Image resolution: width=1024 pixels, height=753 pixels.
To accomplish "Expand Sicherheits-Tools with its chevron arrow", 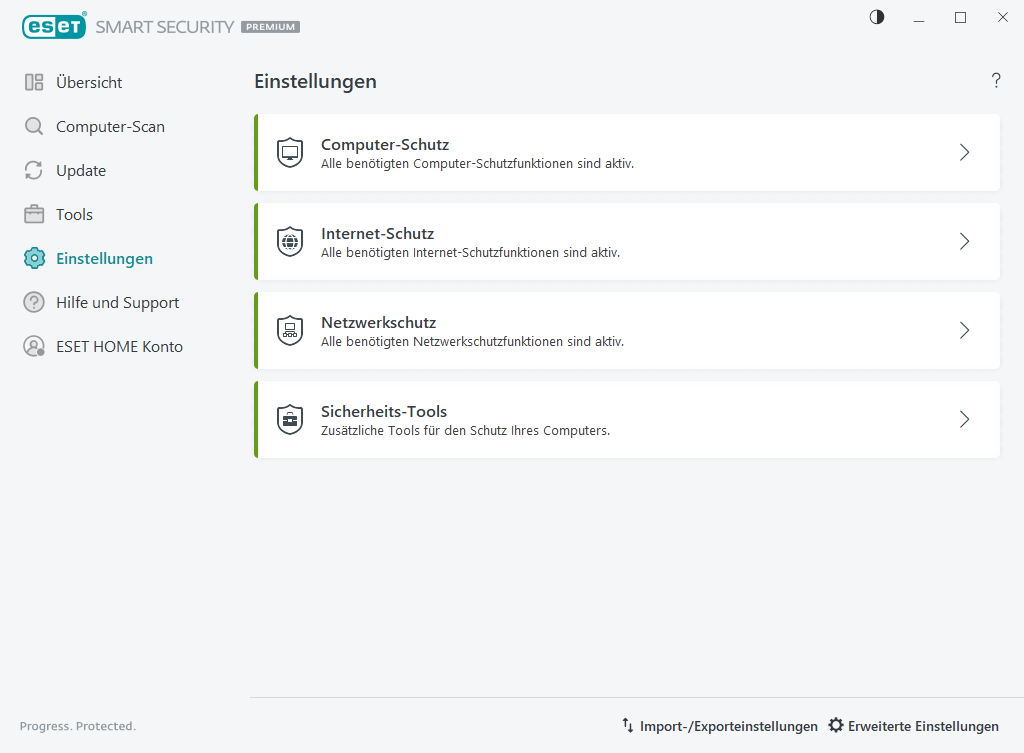I will tap(964, 420).
